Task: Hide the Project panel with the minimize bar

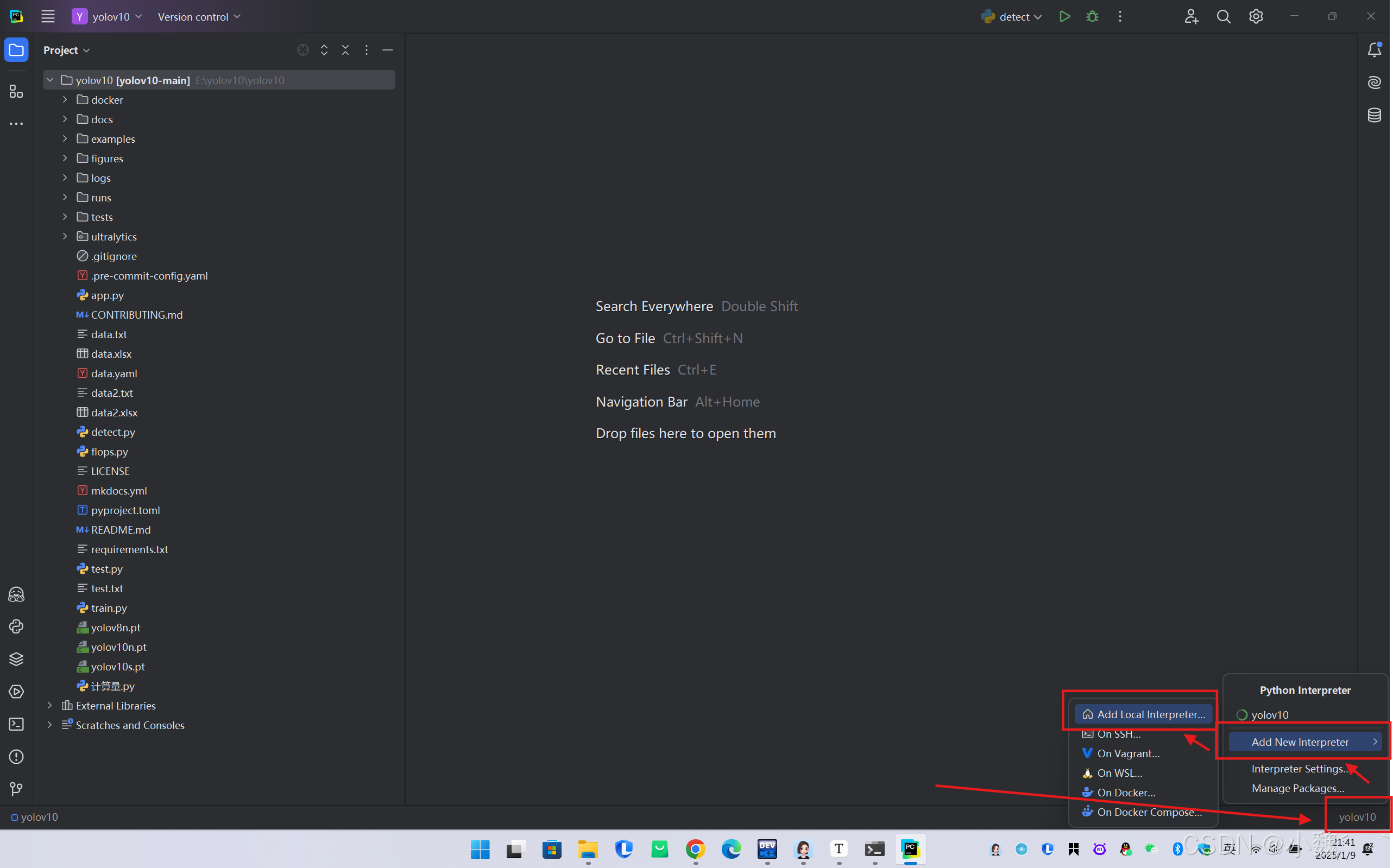Action: 388,50
